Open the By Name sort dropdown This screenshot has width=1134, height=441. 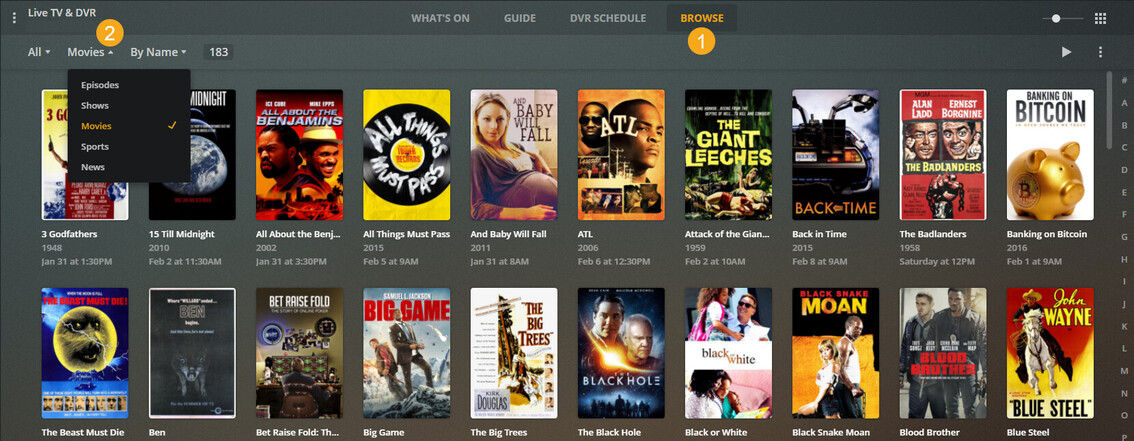tap(158, 52)
